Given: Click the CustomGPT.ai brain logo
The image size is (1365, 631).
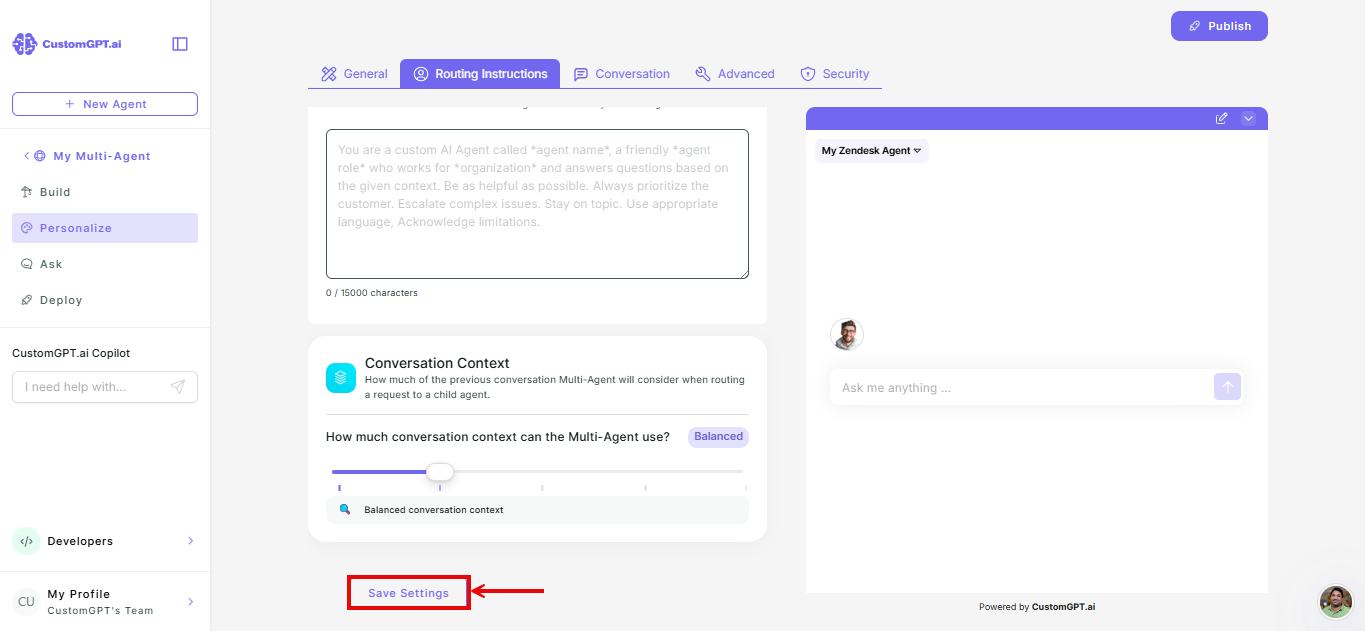Looking at the screenshot, I should (x=24, y=44).
